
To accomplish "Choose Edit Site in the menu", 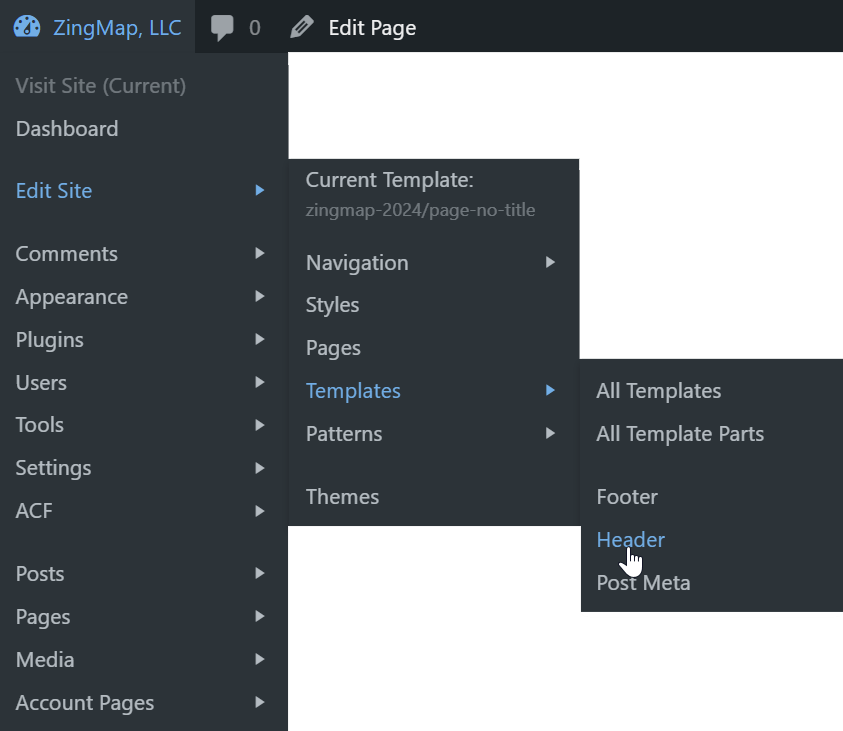I will [54, 191].
